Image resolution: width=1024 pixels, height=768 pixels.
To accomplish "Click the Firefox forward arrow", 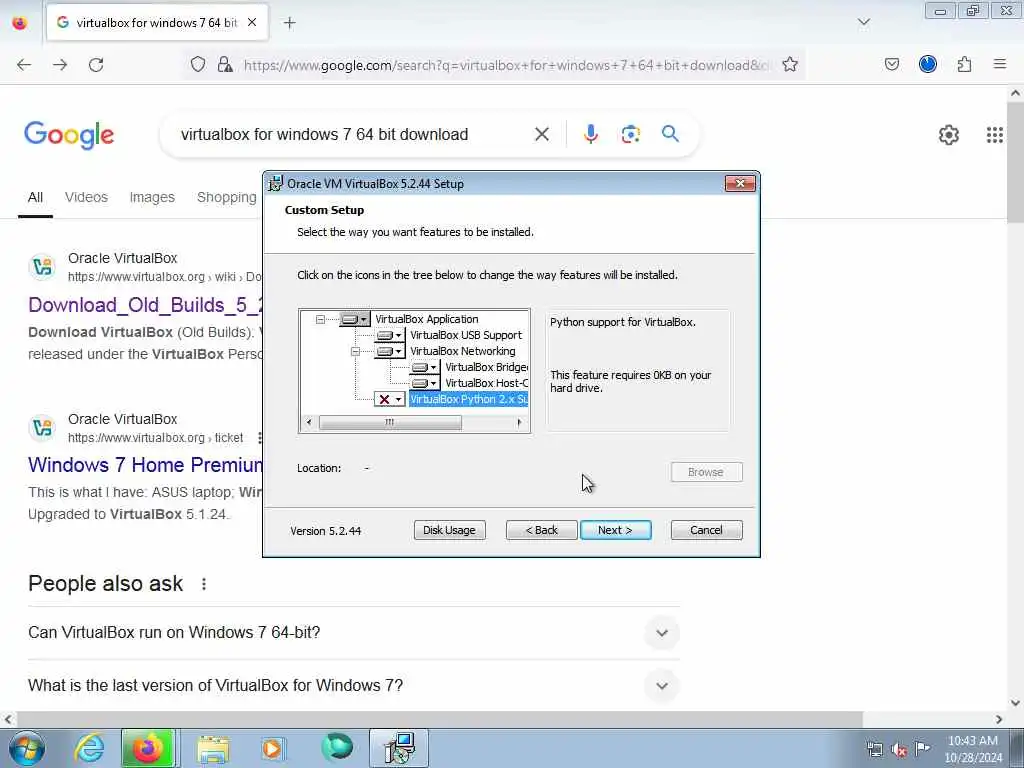I will (x=60, y=65).
